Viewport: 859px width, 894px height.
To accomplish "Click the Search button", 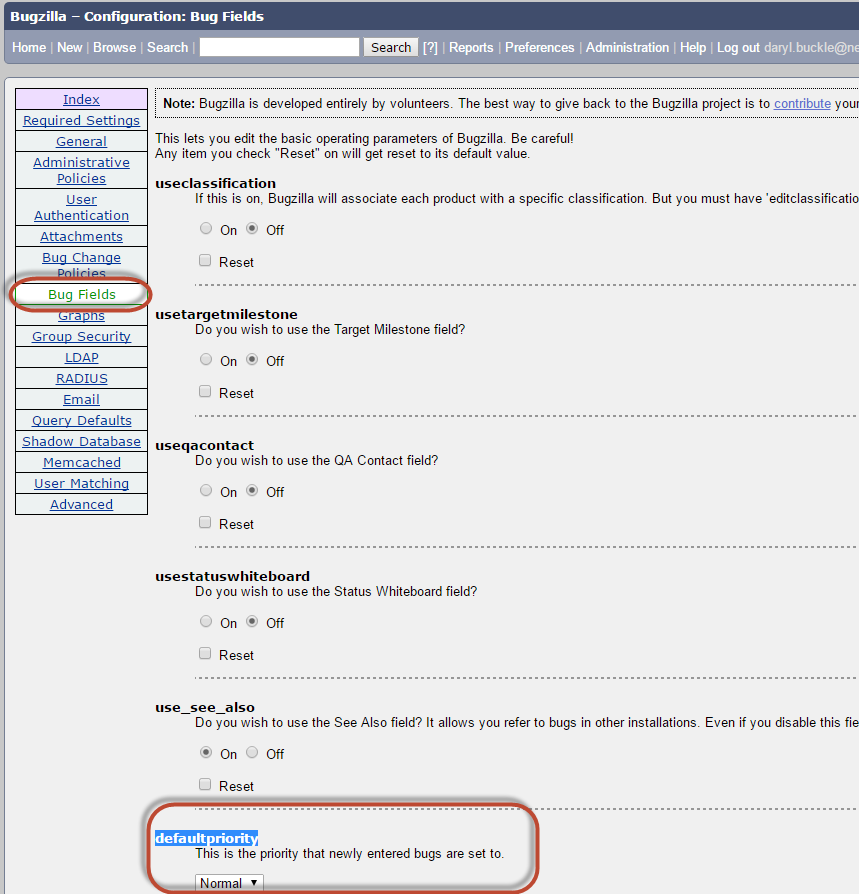I will point(391,47).
